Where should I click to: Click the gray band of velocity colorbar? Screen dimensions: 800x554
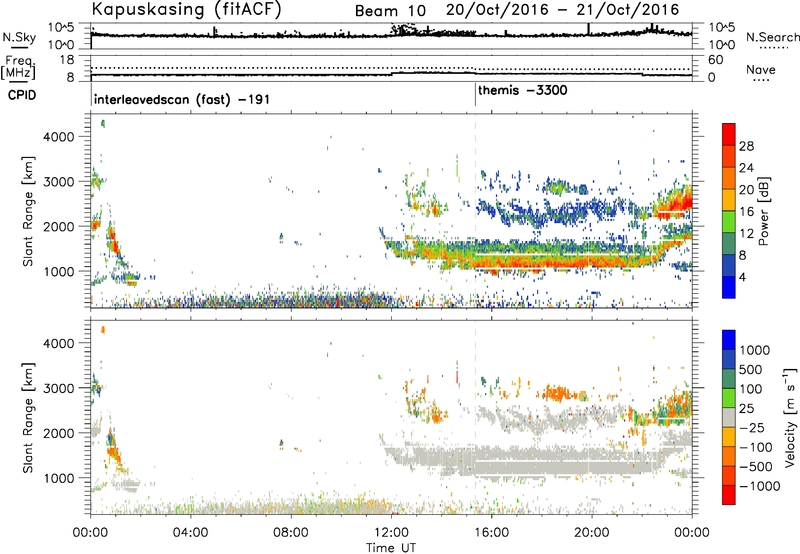[729, 417]
